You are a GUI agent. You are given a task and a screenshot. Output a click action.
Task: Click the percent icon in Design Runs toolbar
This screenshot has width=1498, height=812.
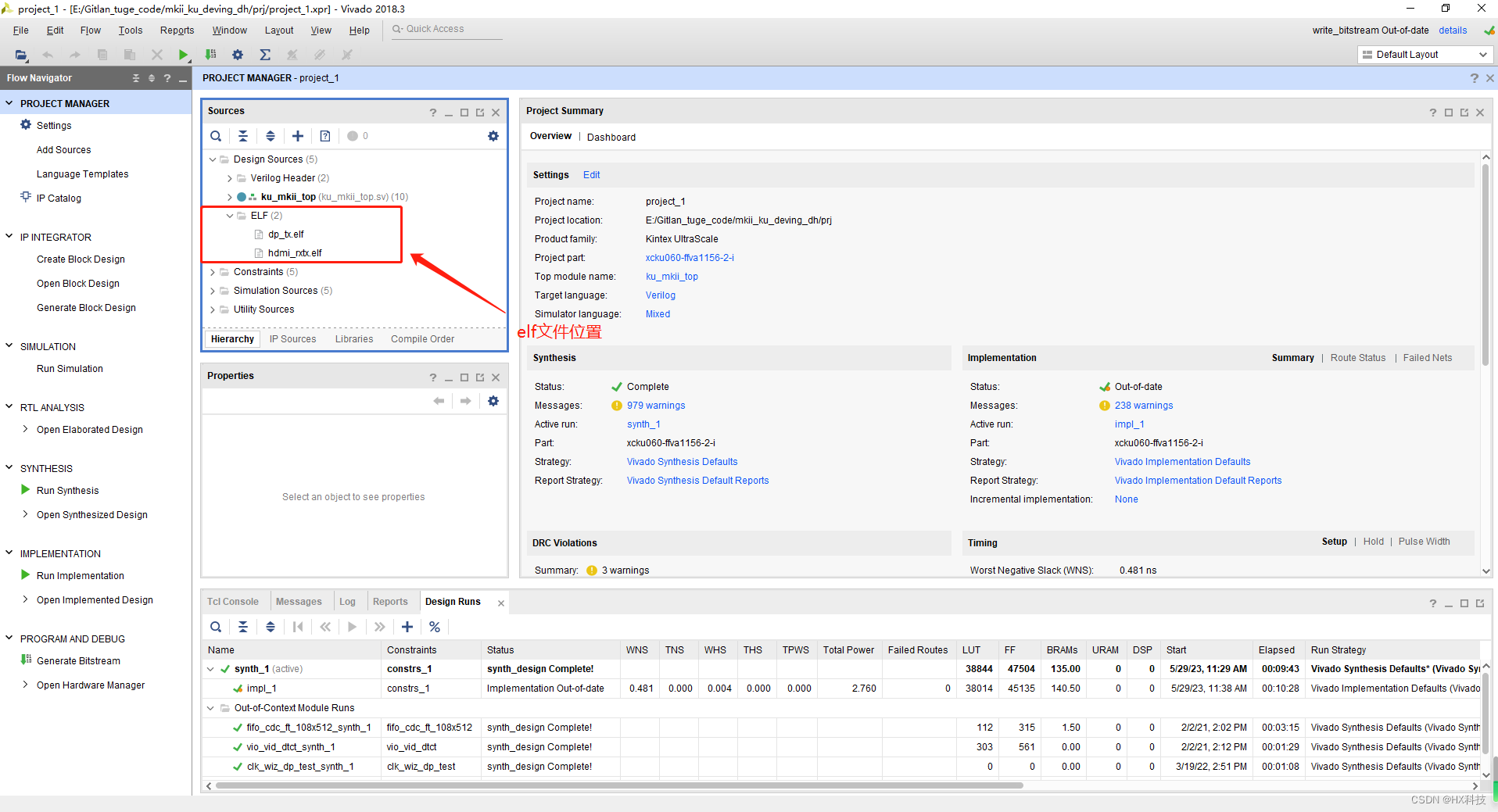click(x=435, y=627)
